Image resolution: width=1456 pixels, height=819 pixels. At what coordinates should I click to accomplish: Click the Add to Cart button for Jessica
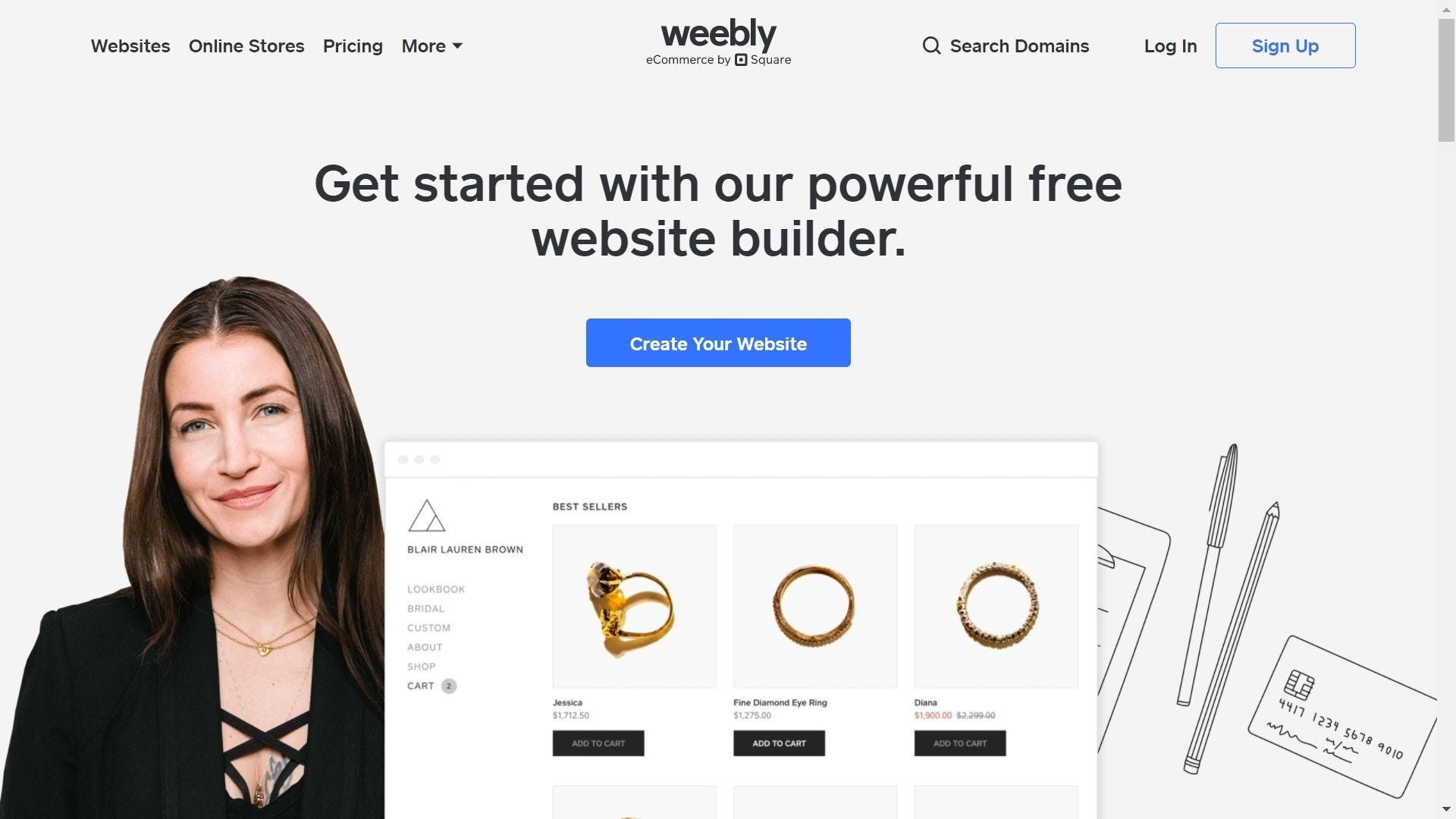click(x=598, y=742)
